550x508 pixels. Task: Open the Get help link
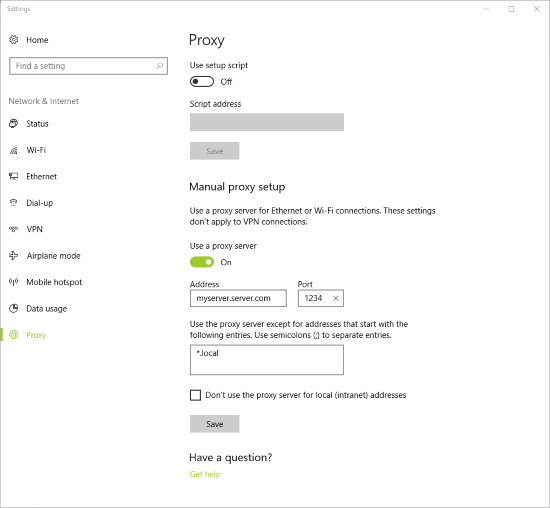pos(205,474)
